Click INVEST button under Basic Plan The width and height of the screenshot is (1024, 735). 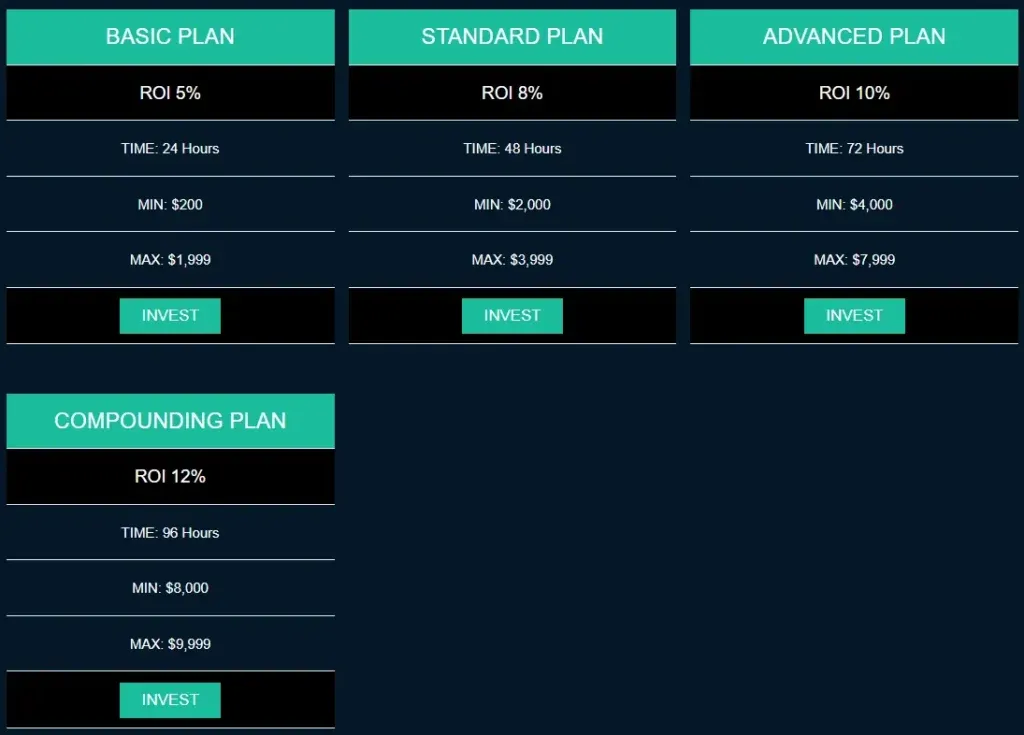click(x=170, y=315)
